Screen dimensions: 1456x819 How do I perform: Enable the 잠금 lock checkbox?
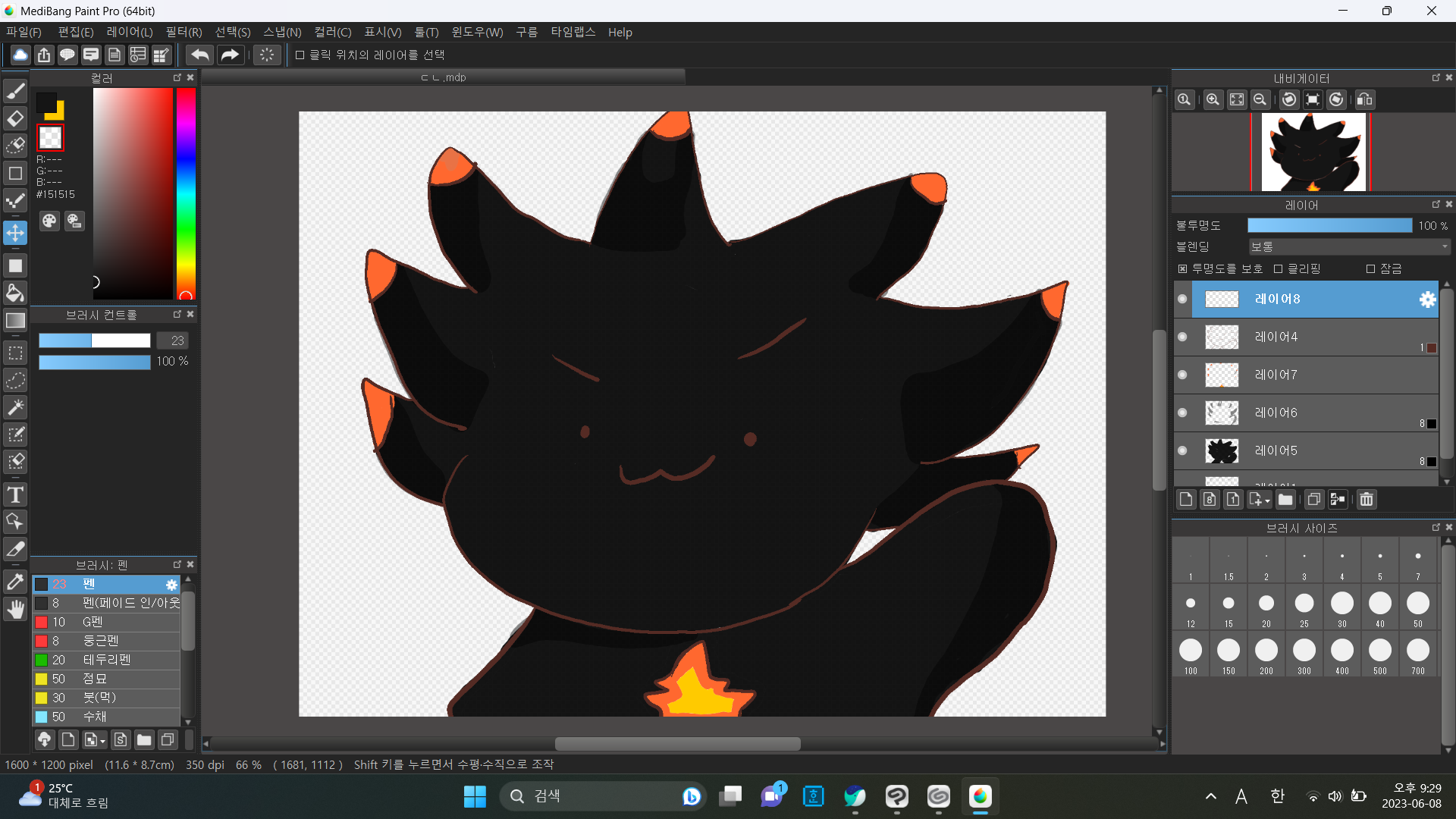click(x=1370, y=269)
